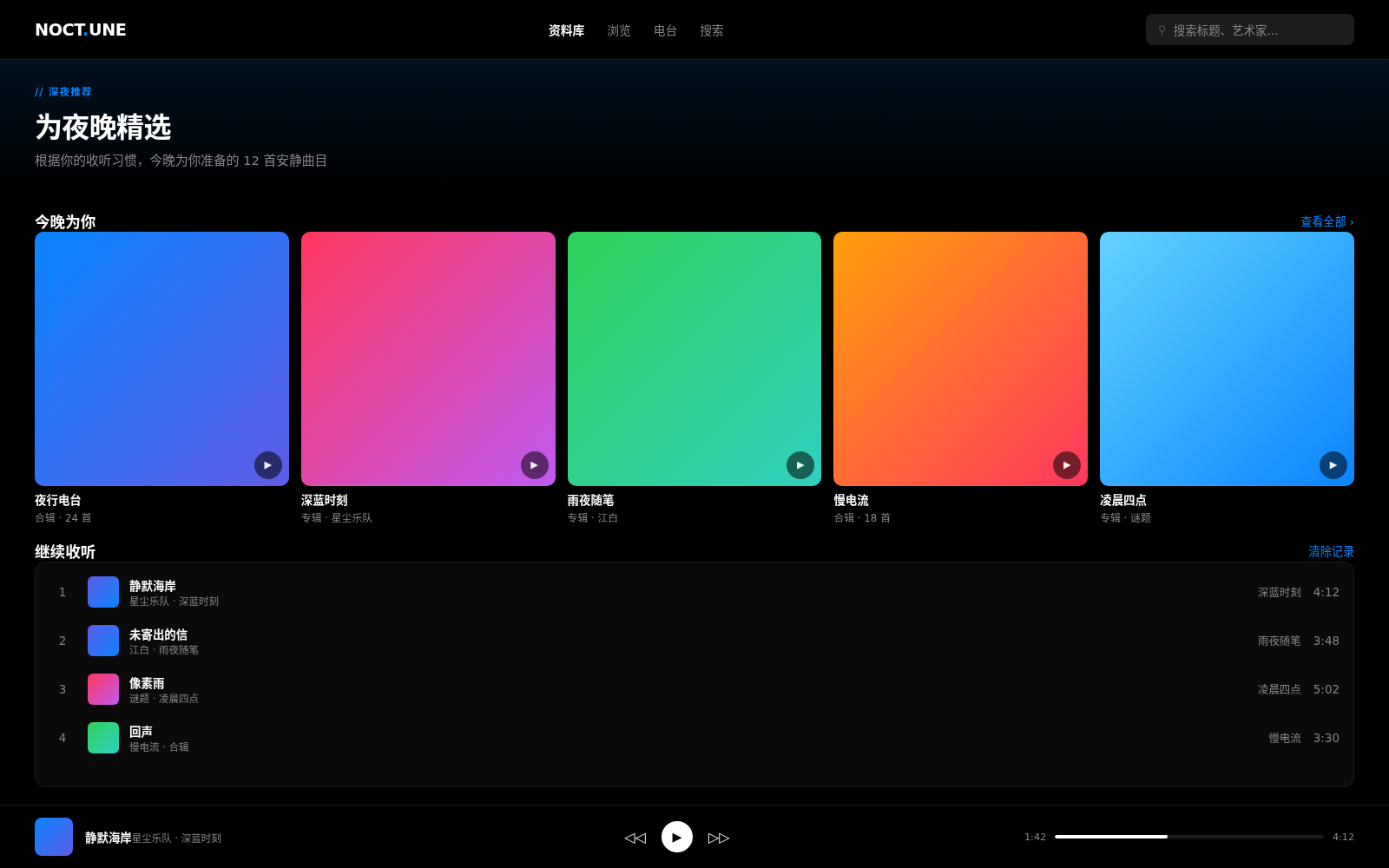The image size is (1389, 868).
Task: Click the 凌晨四点 card title
Action: (1123, 500)
